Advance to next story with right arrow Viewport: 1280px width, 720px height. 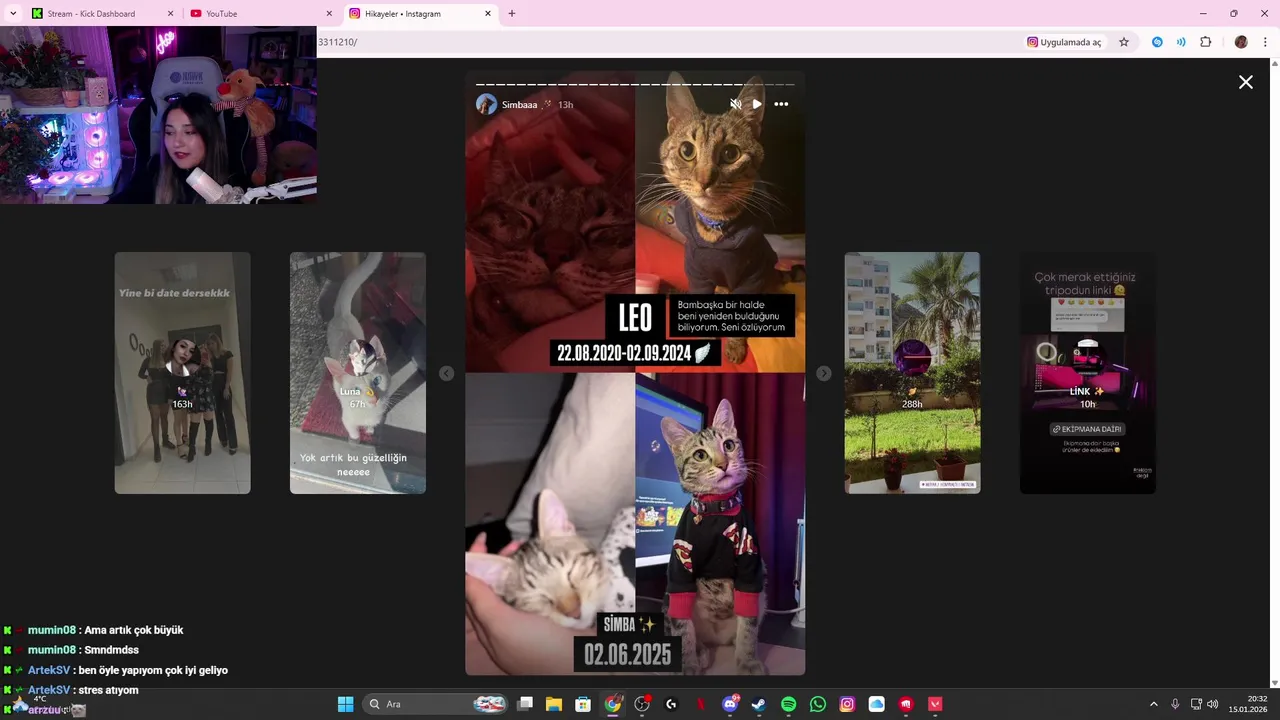tap(823, 373)
